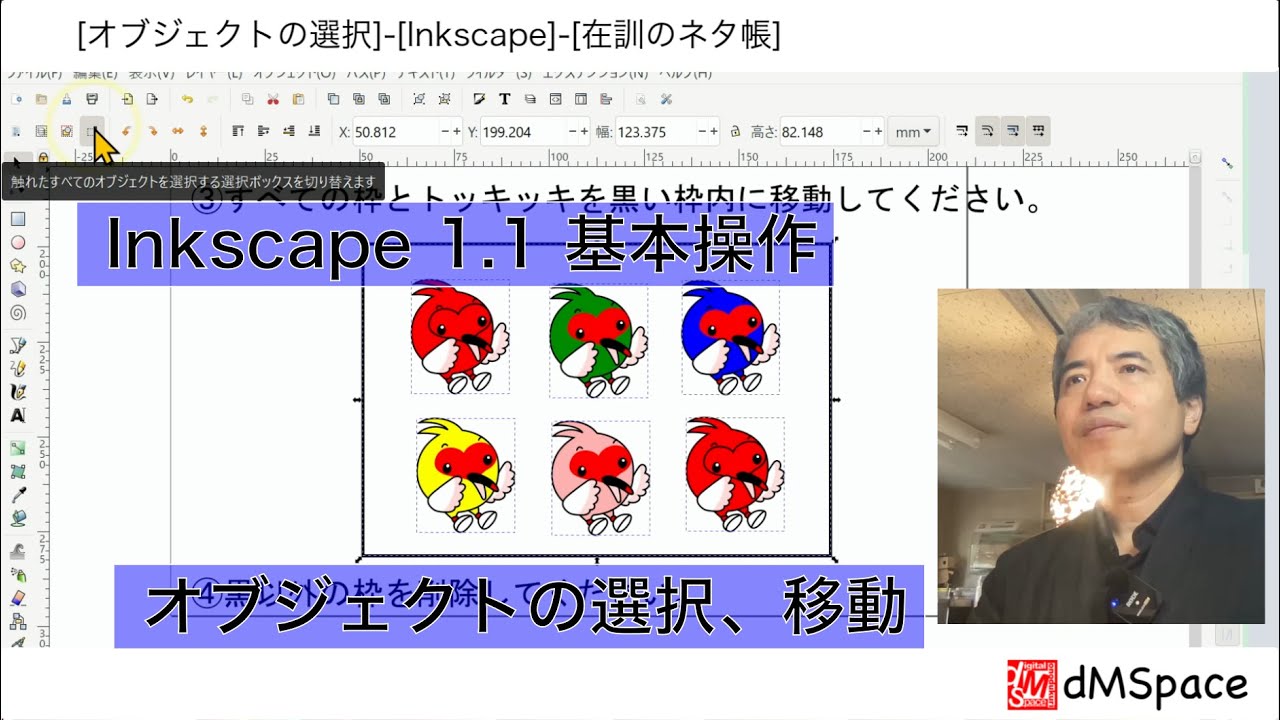1280x720 pixels.
Task: Open the Text and Font dialog icon
Action: (x=504, y=99)
